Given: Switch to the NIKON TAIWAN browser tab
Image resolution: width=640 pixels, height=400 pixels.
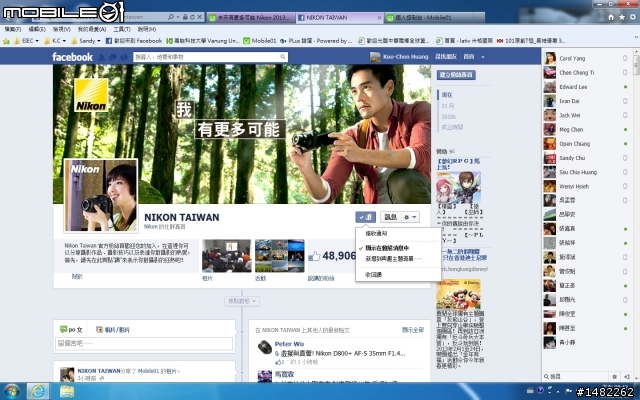Looking at the screenshot, I should pos(338,18).
